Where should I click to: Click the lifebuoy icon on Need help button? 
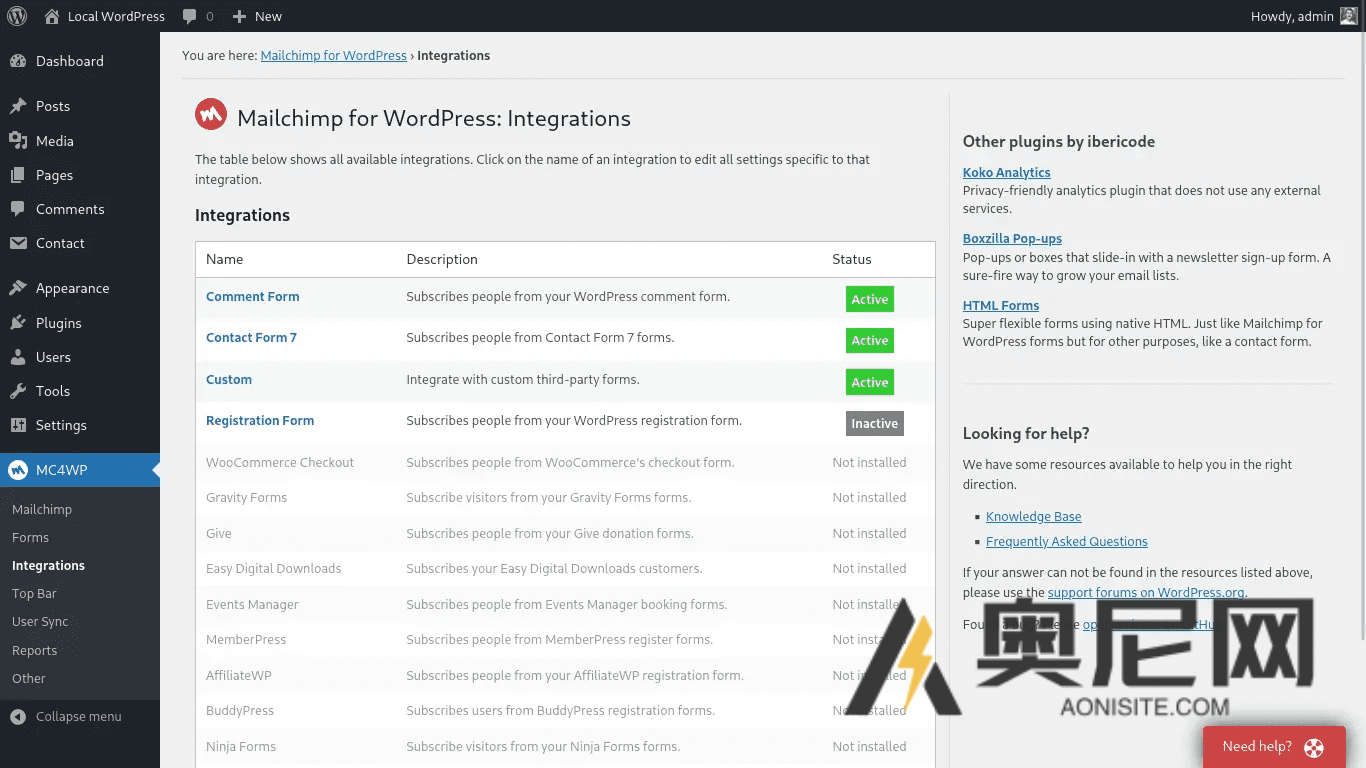click(1313, 747)
